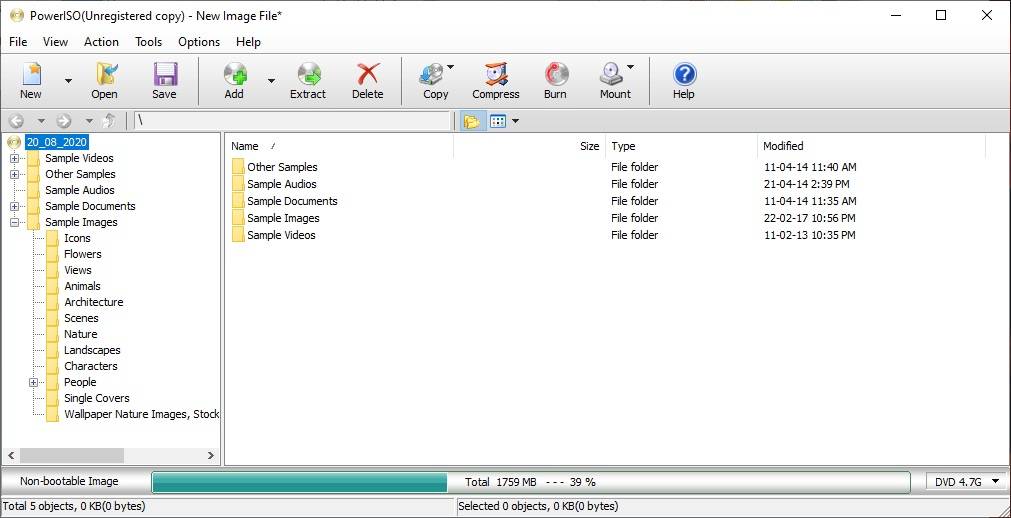Click the Add files toolbar icon

point(235,74)
